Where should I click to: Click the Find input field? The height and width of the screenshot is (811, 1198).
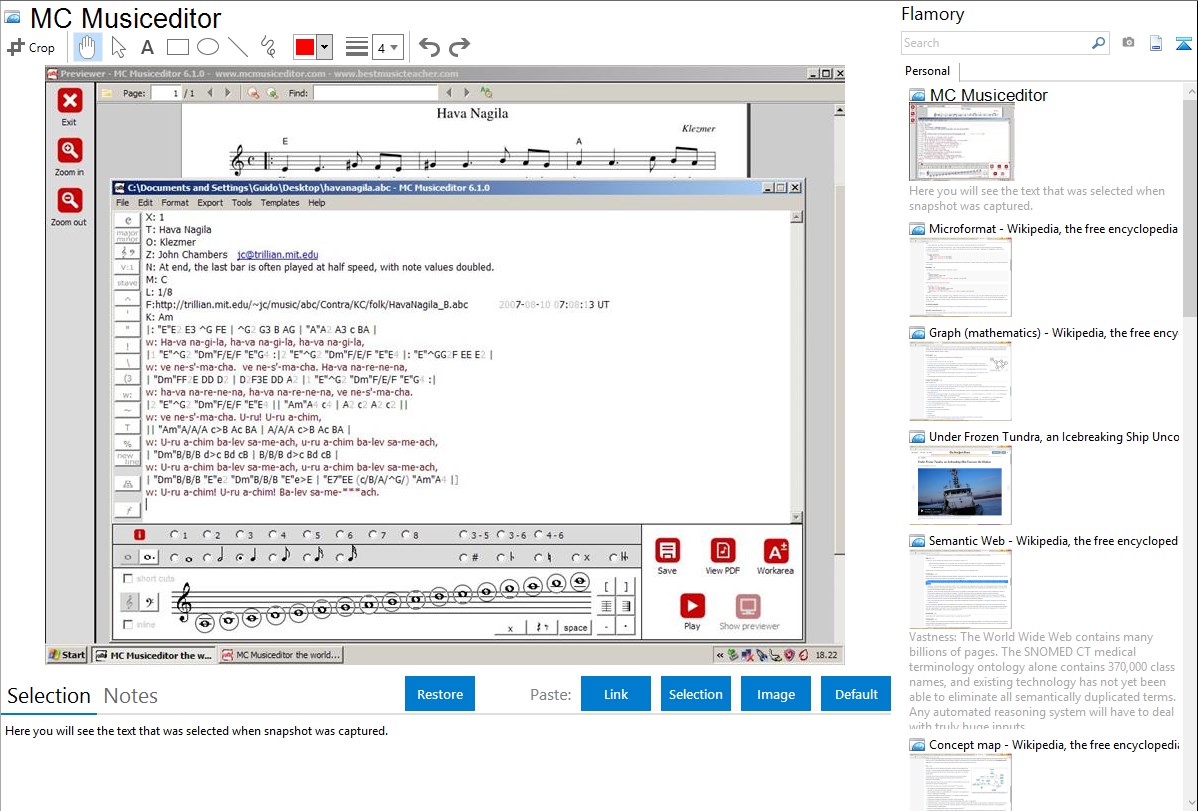point(375,93)
